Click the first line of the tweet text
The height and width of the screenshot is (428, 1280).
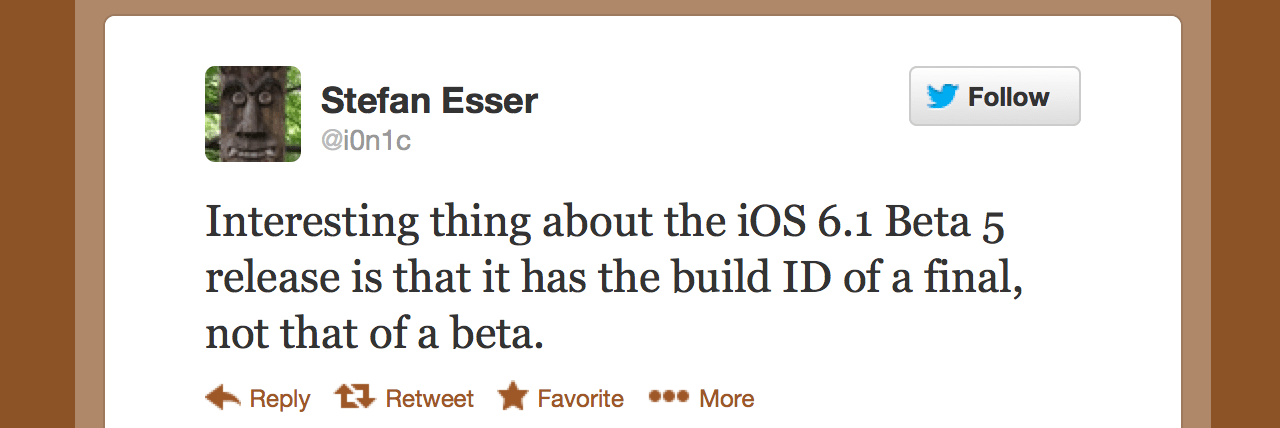[604, 222]
